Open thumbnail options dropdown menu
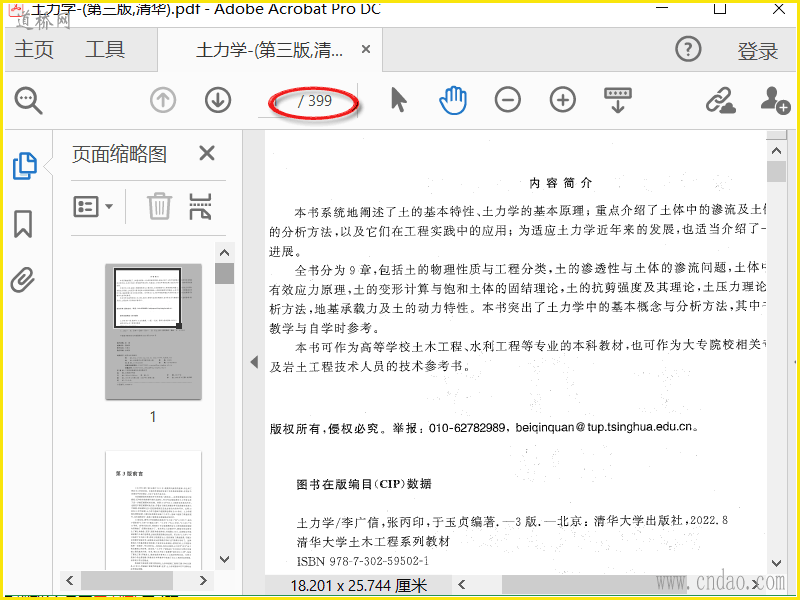Image resolution: width=800 pixels, height=600 pixels. point(93,207)
